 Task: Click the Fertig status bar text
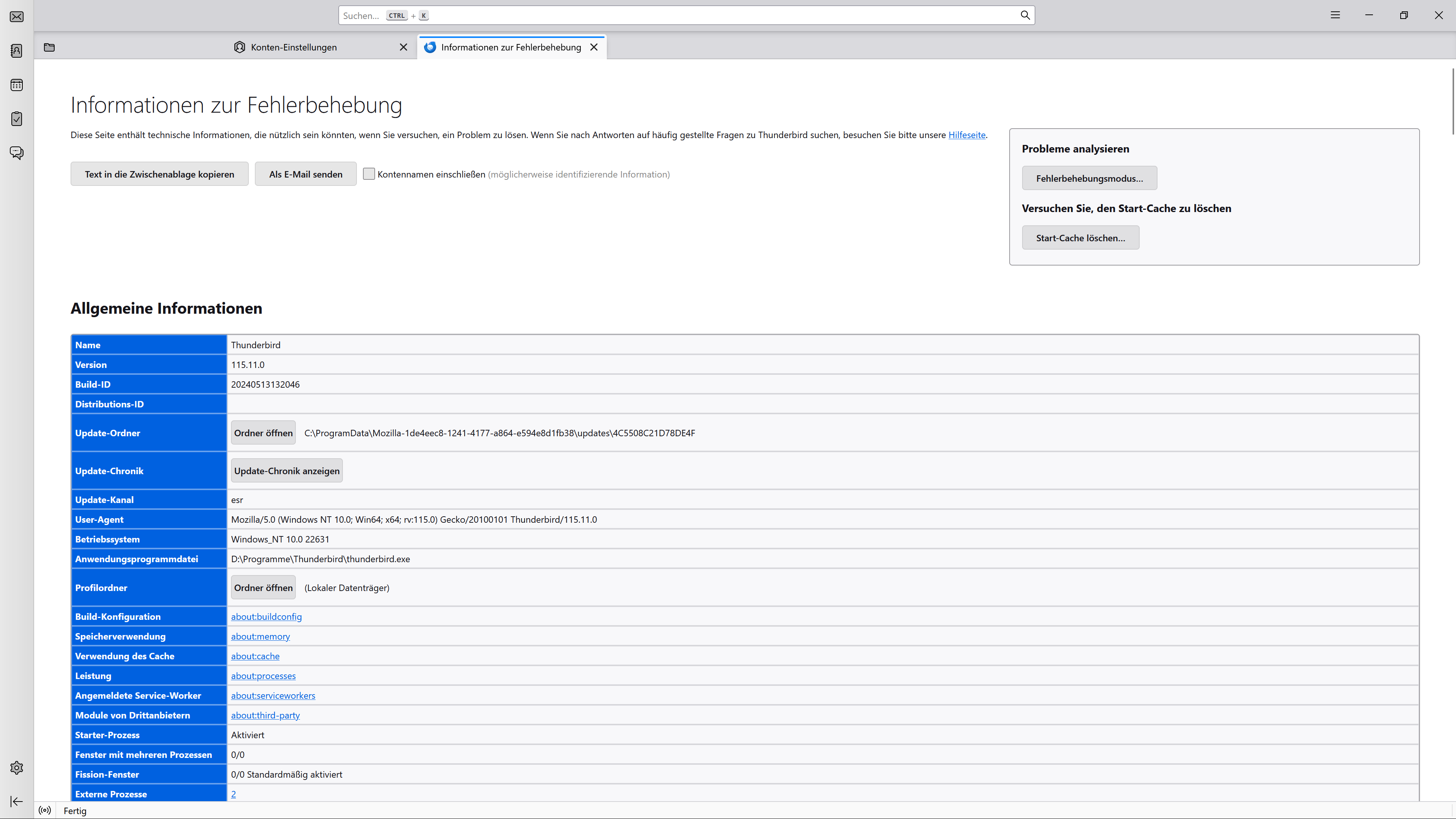click(x=75, y=811)
